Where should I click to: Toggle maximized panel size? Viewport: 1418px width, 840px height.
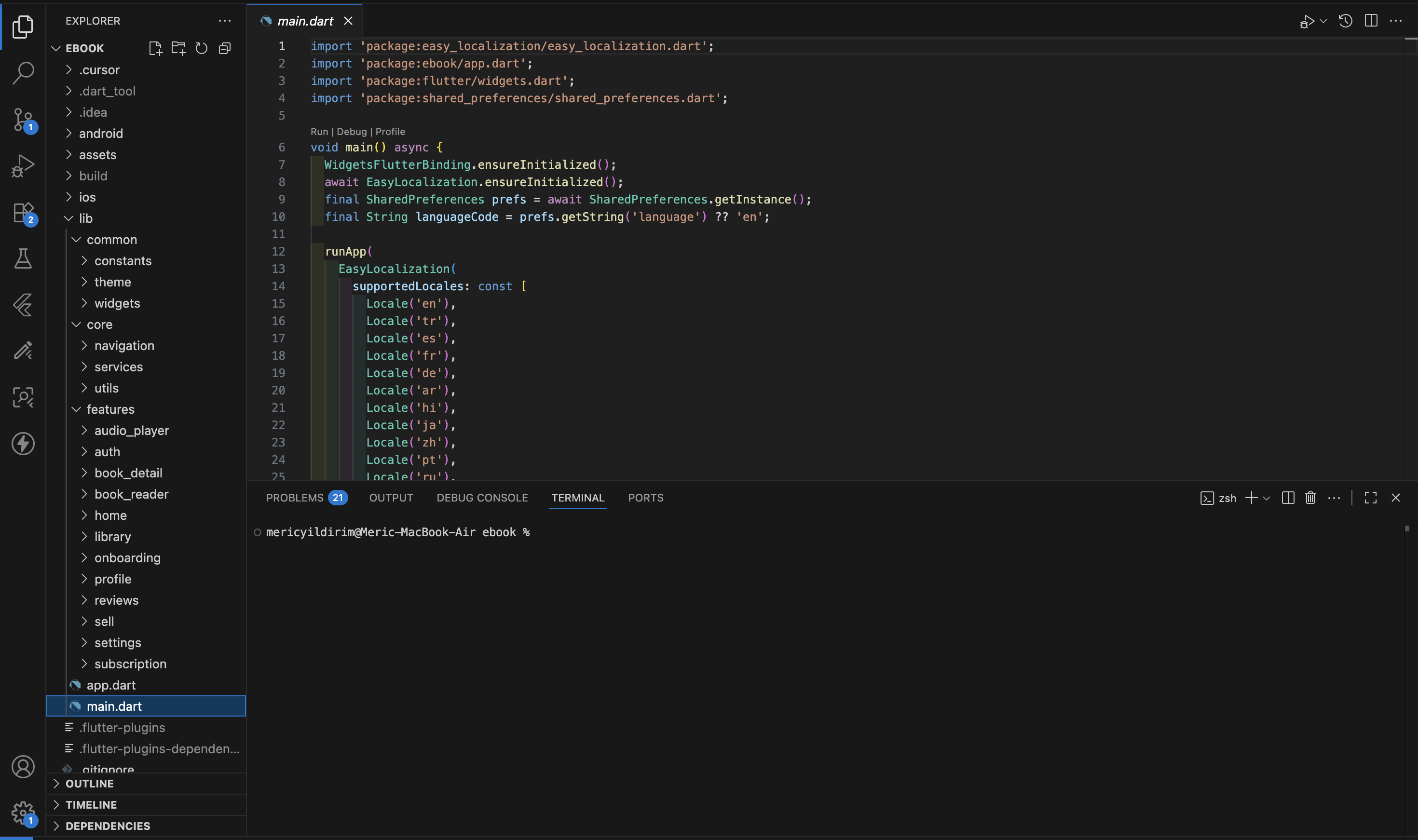click(1370, 498)
